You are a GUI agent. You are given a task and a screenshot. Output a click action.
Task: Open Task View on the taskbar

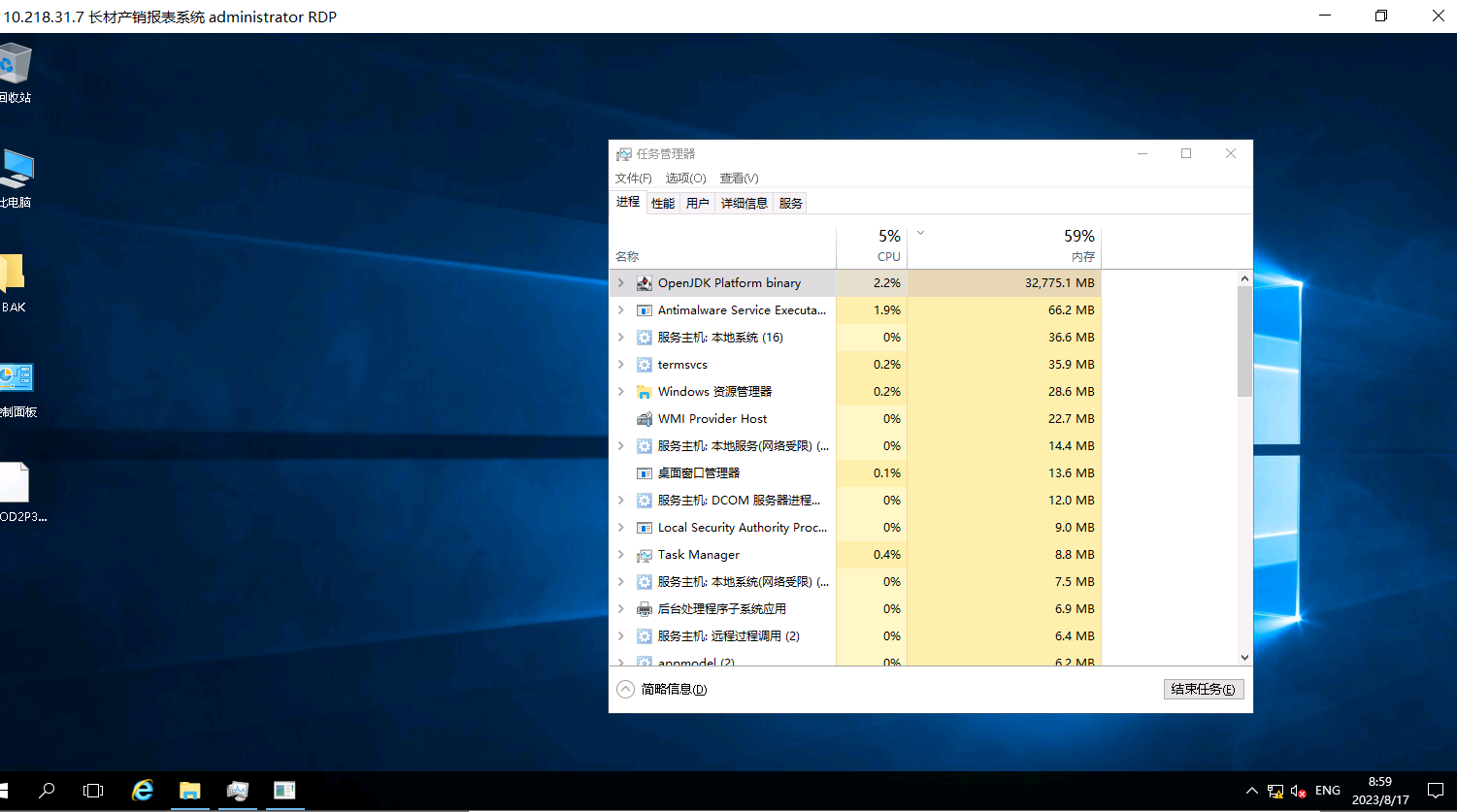click(x=93, y=791)
